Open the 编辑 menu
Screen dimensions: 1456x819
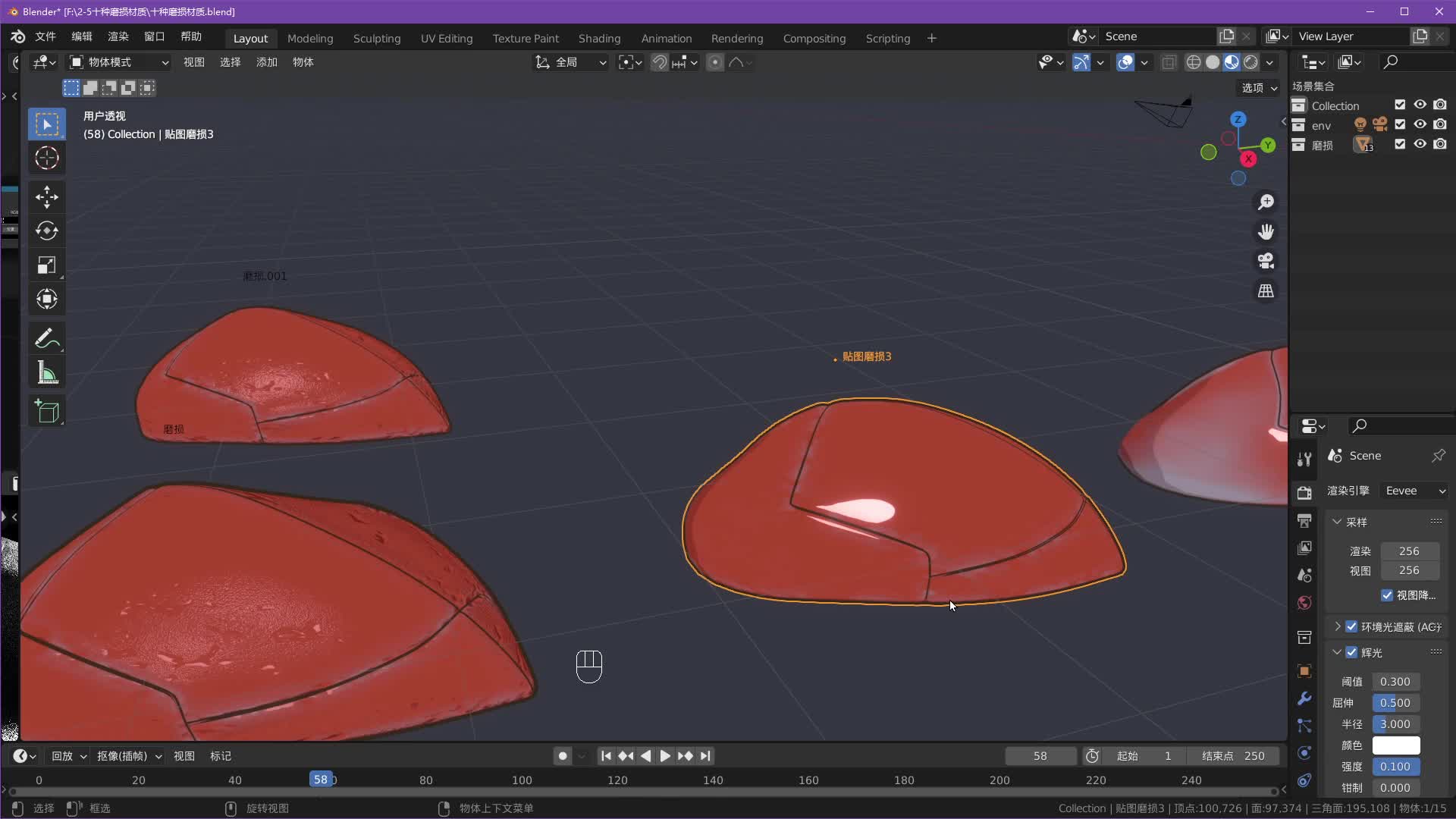click(82, 36)
